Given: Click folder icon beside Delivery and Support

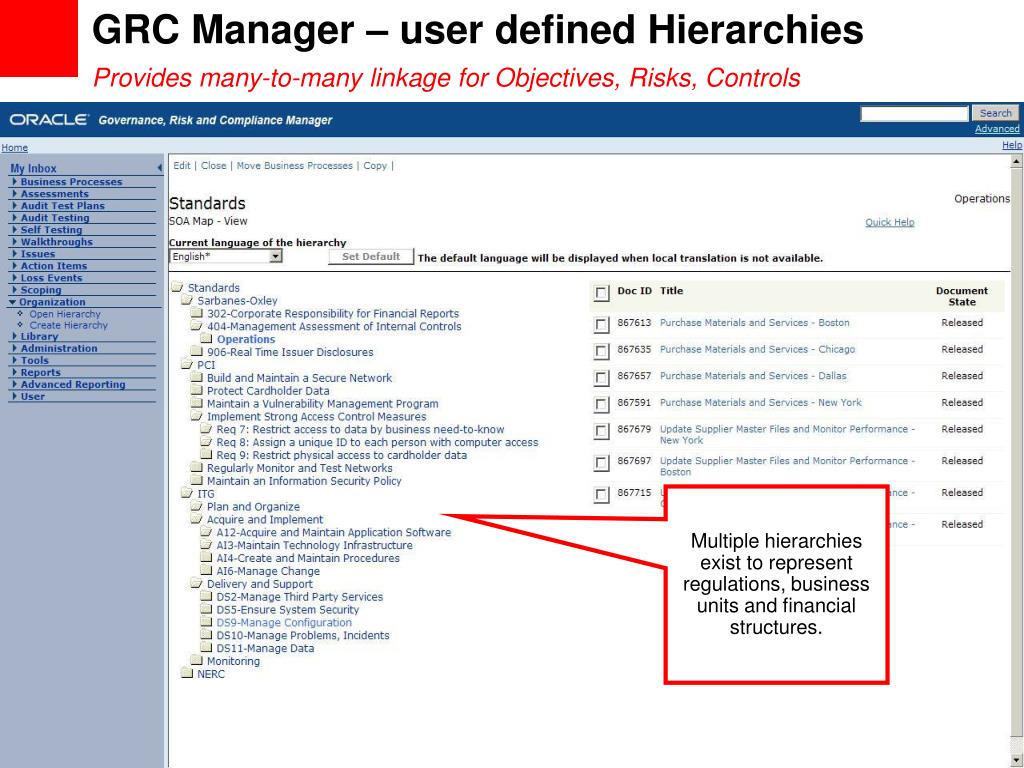Looking at the screenshot, I should 197,583.
